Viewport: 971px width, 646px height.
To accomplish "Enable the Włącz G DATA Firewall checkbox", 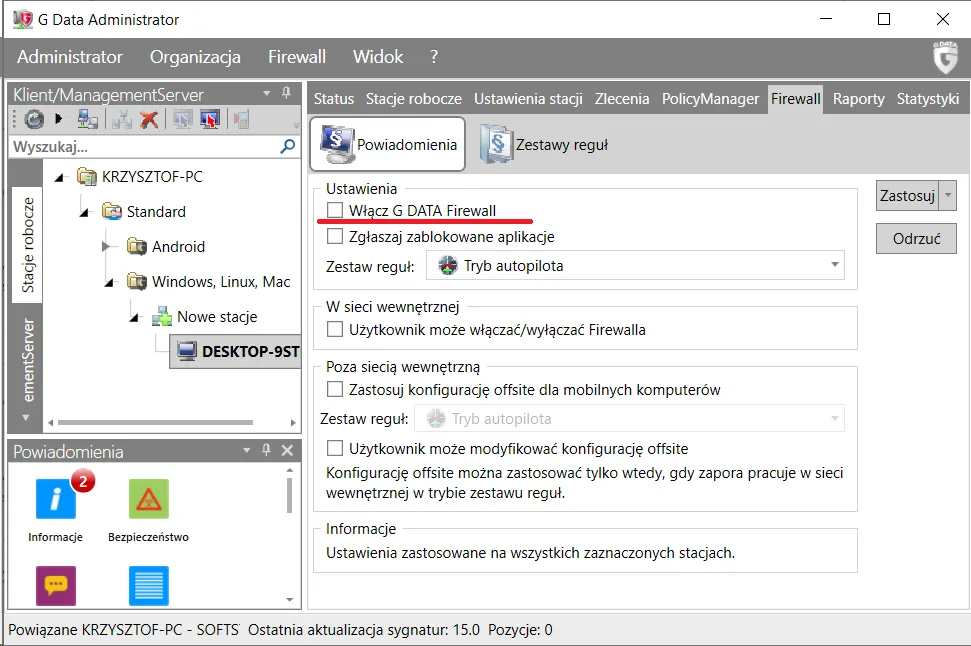I will [x=335, y=210].
